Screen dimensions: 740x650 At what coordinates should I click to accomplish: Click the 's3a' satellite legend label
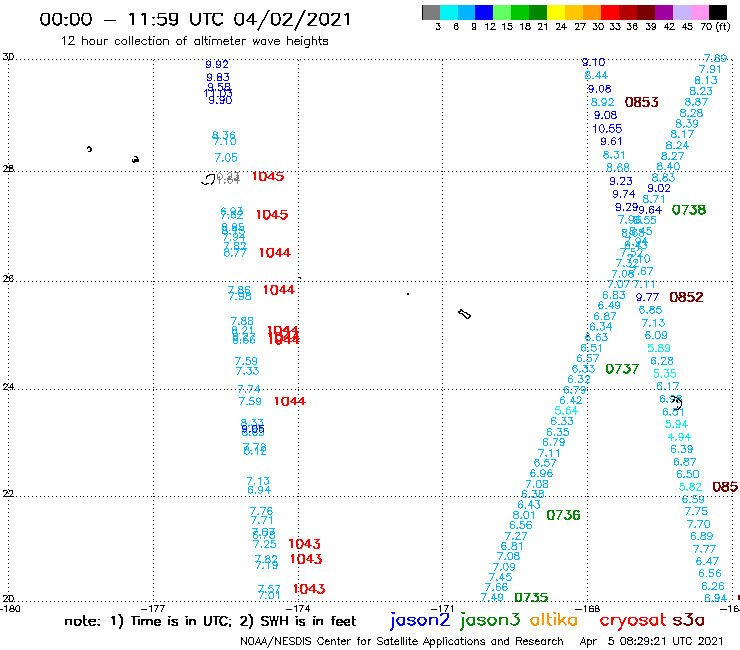[688, 620]
